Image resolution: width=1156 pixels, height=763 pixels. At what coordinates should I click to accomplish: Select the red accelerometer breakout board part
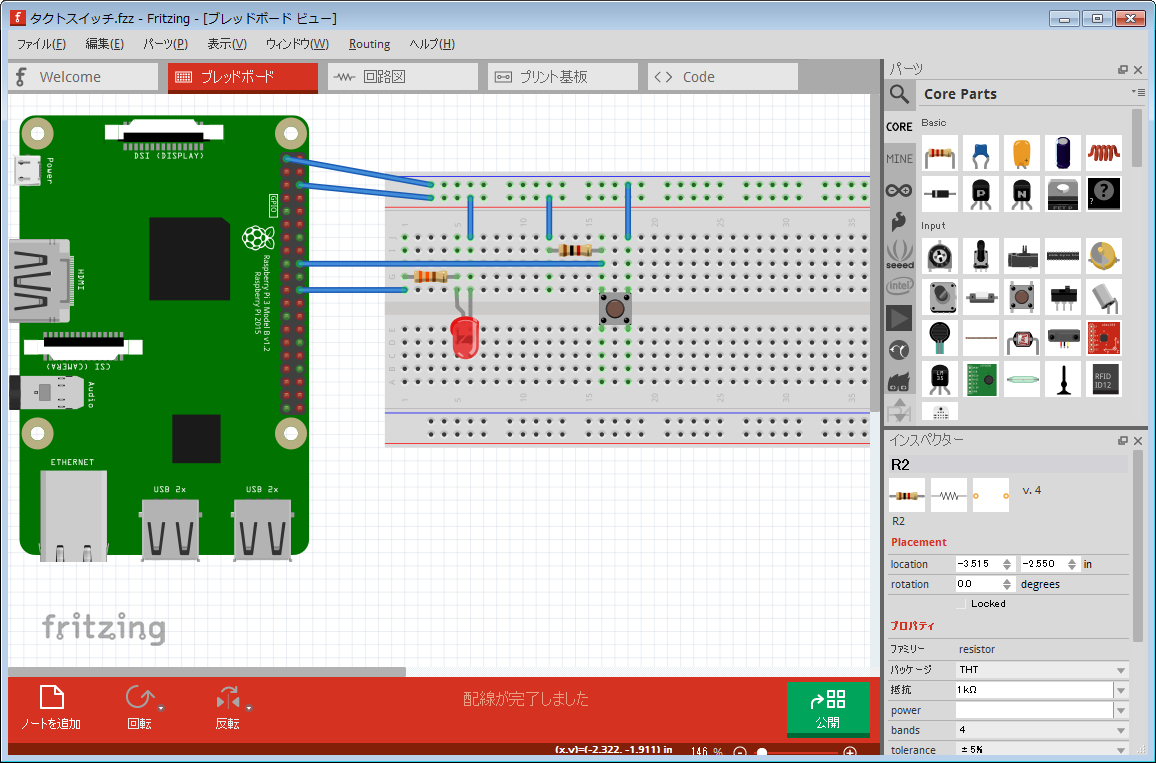coord(1104,338)
